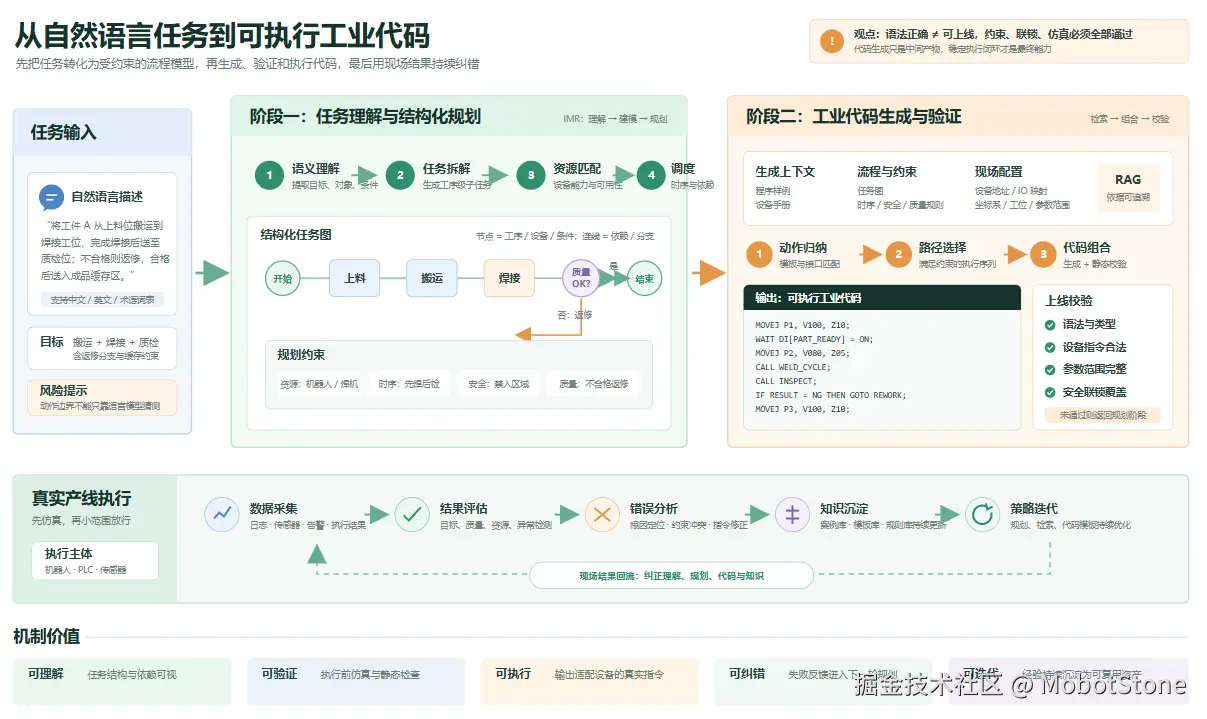Click the green circle numbered 1 beside 语义理解
Screen dimensions: 1207x719
coord(269,175)
